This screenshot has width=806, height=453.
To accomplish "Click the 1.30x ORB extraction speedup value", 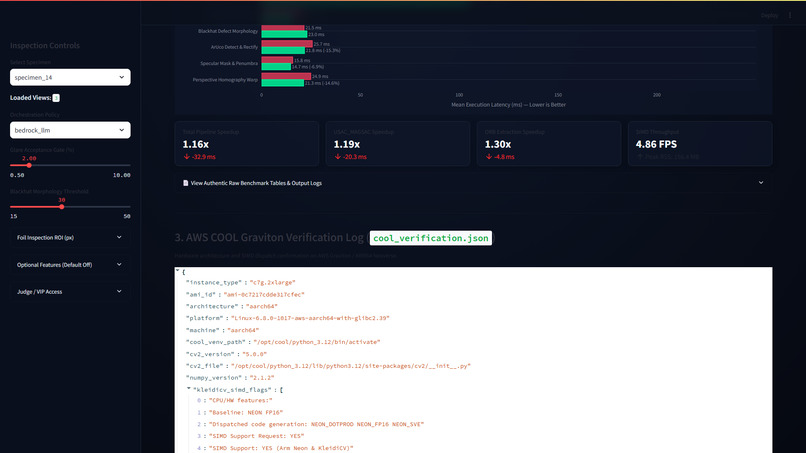I will coord(498,144).
